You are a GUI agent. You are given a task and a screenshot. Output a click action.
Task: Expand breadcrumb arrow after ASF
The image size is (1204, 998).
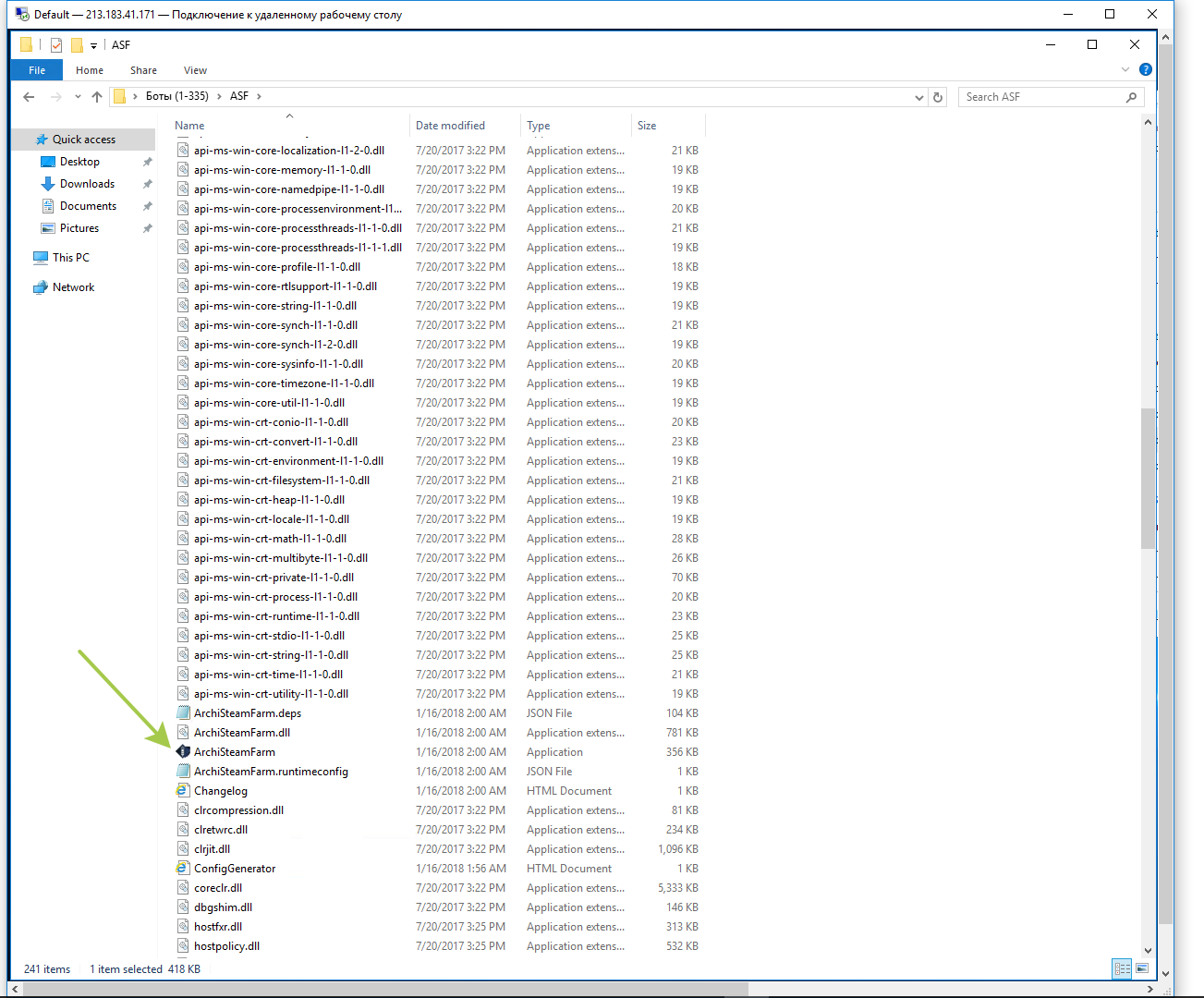click(259, 96)
